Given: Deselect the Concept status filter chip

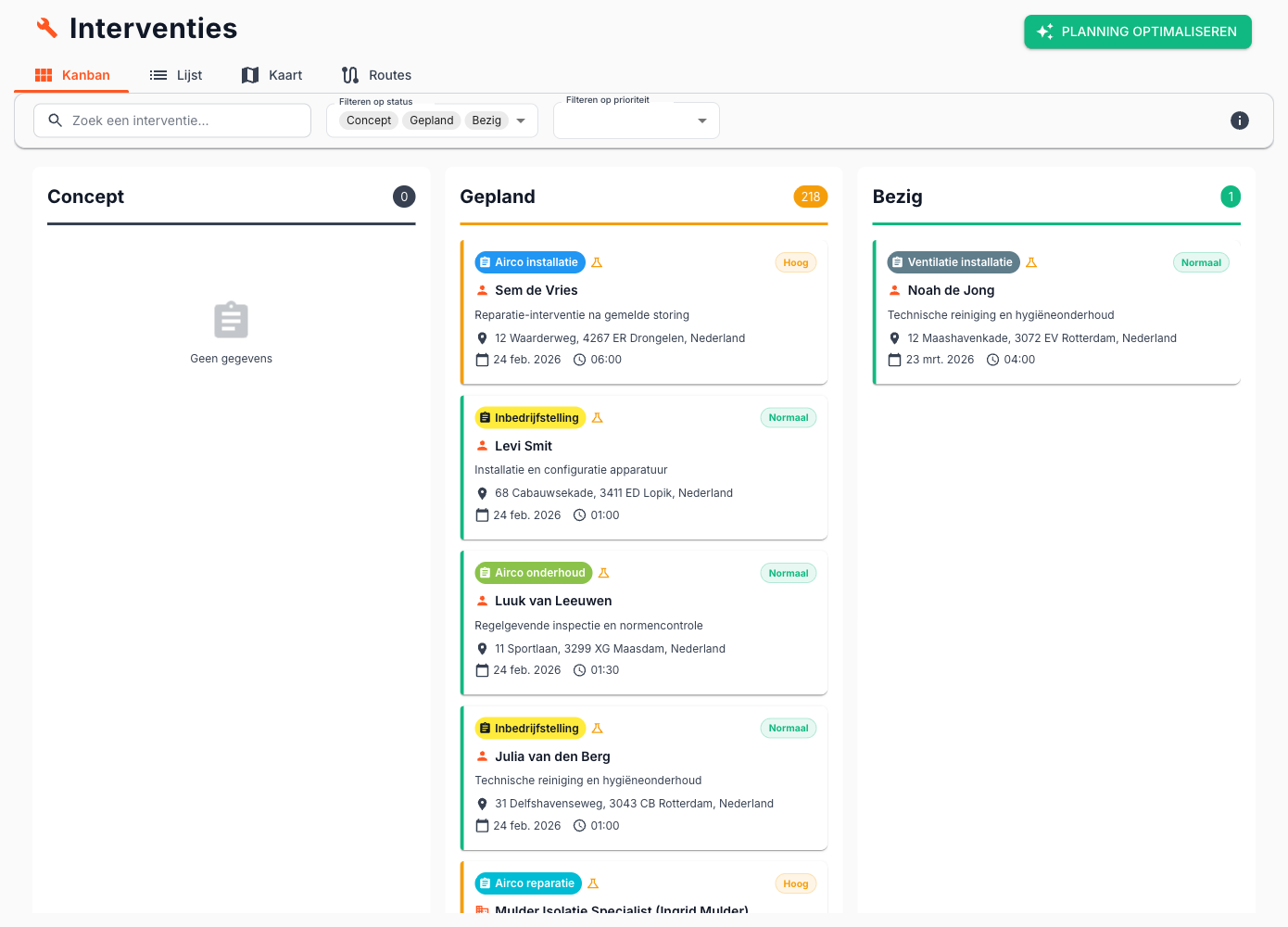Looking at the screenshot, I should pyautogui.click(x=368, y=120).
